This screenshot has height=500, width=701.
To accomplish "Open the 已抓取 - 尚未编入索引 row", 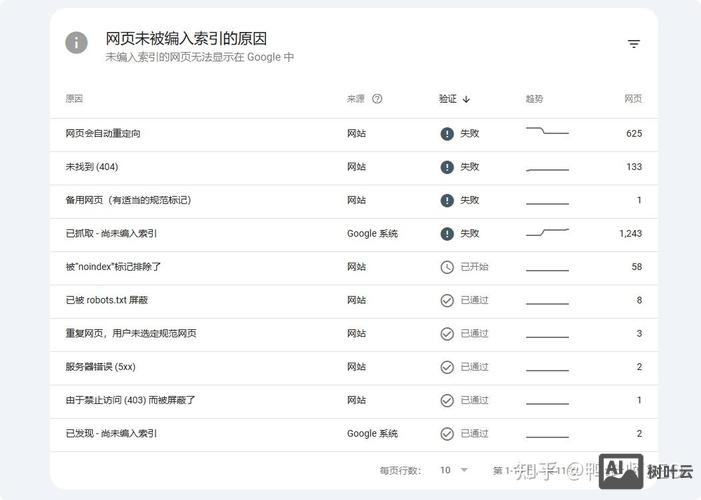I will (354, 235).
